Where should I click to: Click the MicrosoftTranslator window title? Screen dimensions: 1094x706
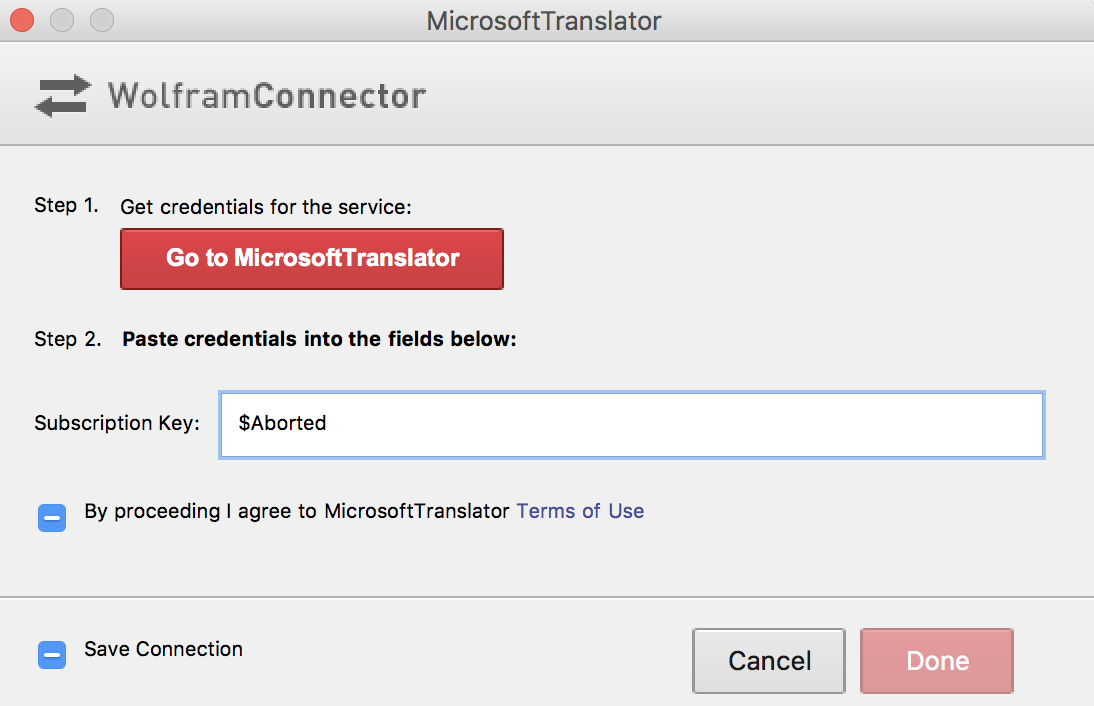[x=544, y=21]
